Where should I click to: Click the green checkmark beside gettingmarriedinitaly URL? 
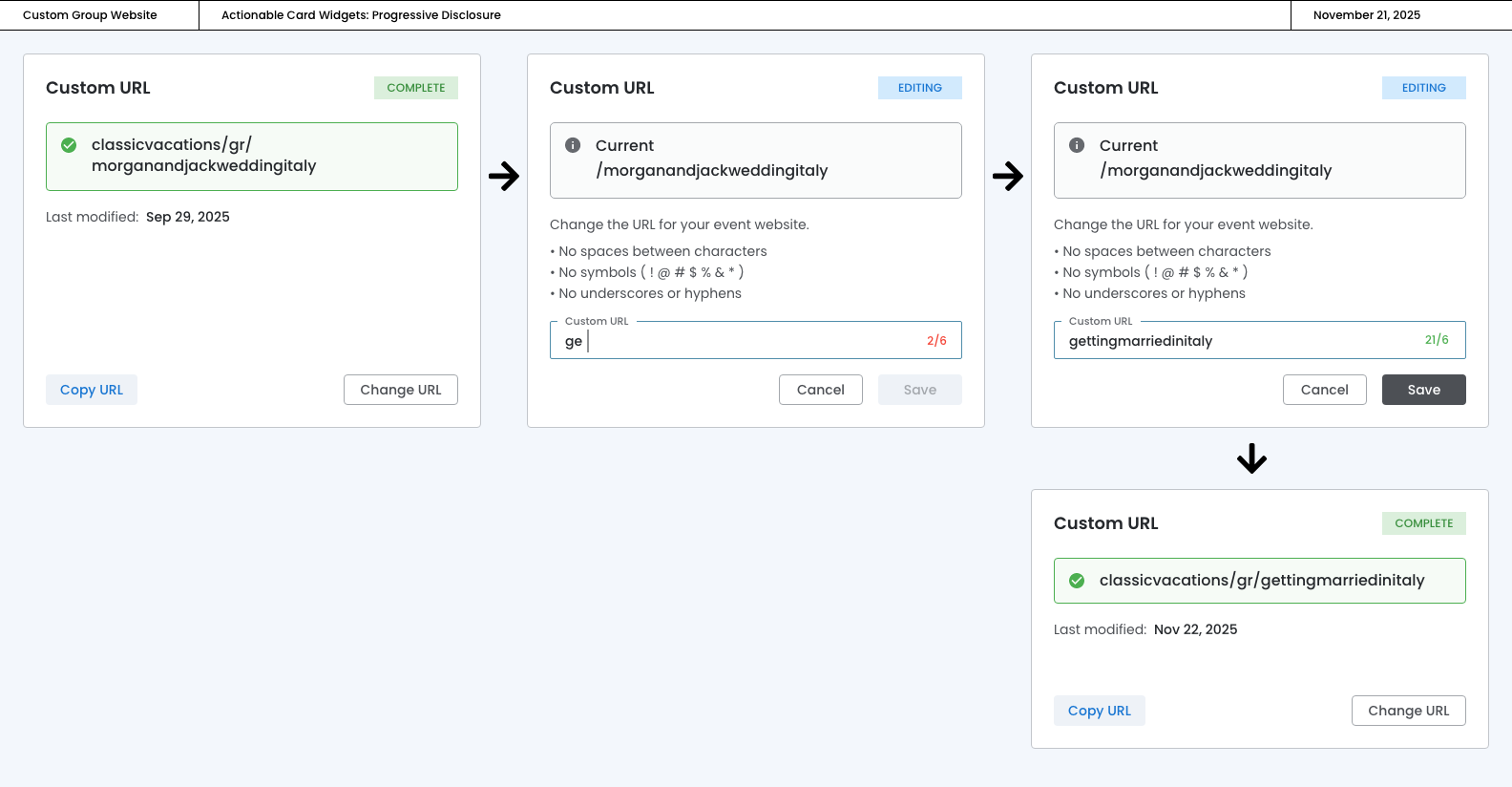[1077, 581]
